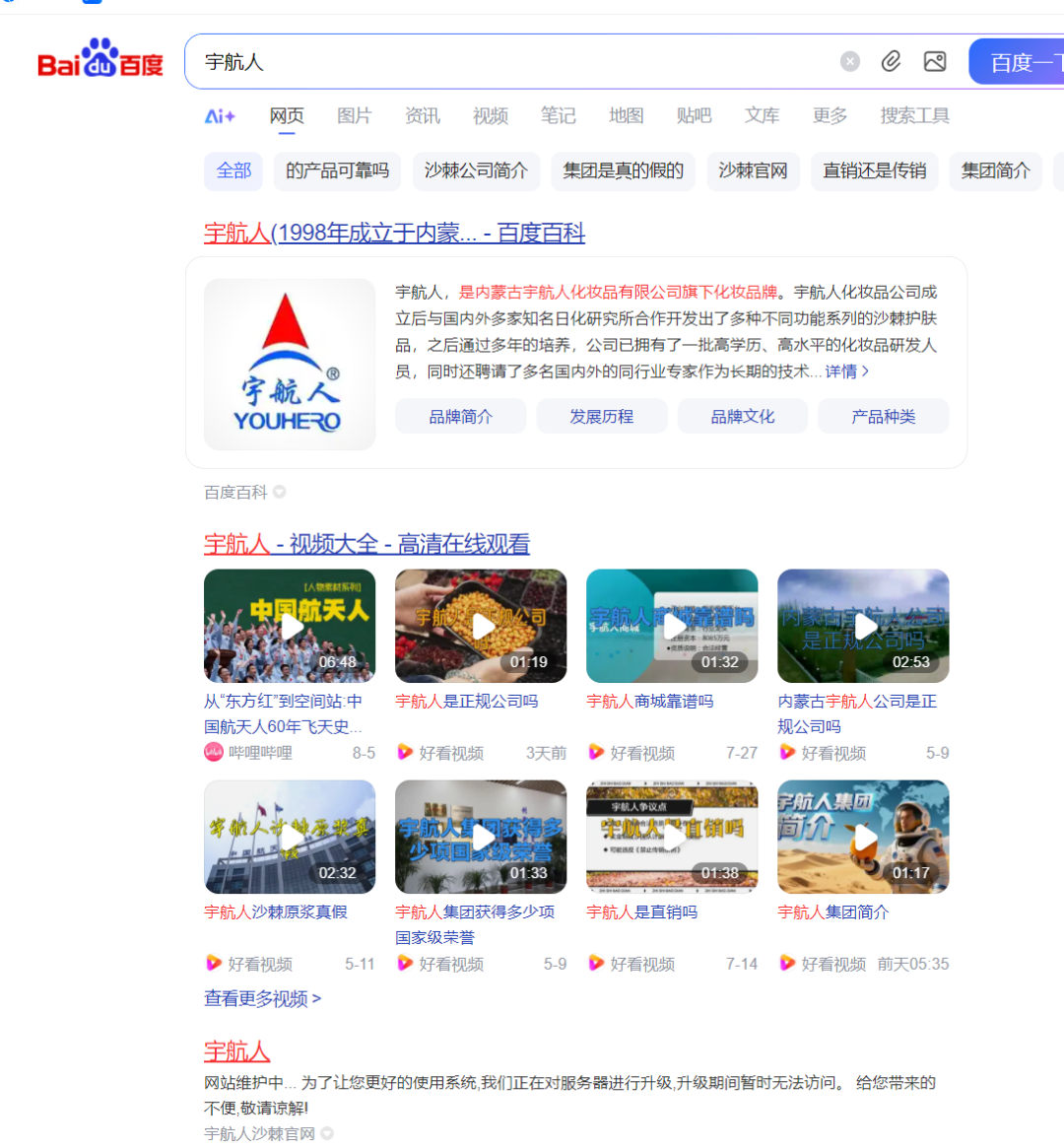1064x1148 pixels.
Task: Switch to the 图片 tab
Action: tap(354, 115)
